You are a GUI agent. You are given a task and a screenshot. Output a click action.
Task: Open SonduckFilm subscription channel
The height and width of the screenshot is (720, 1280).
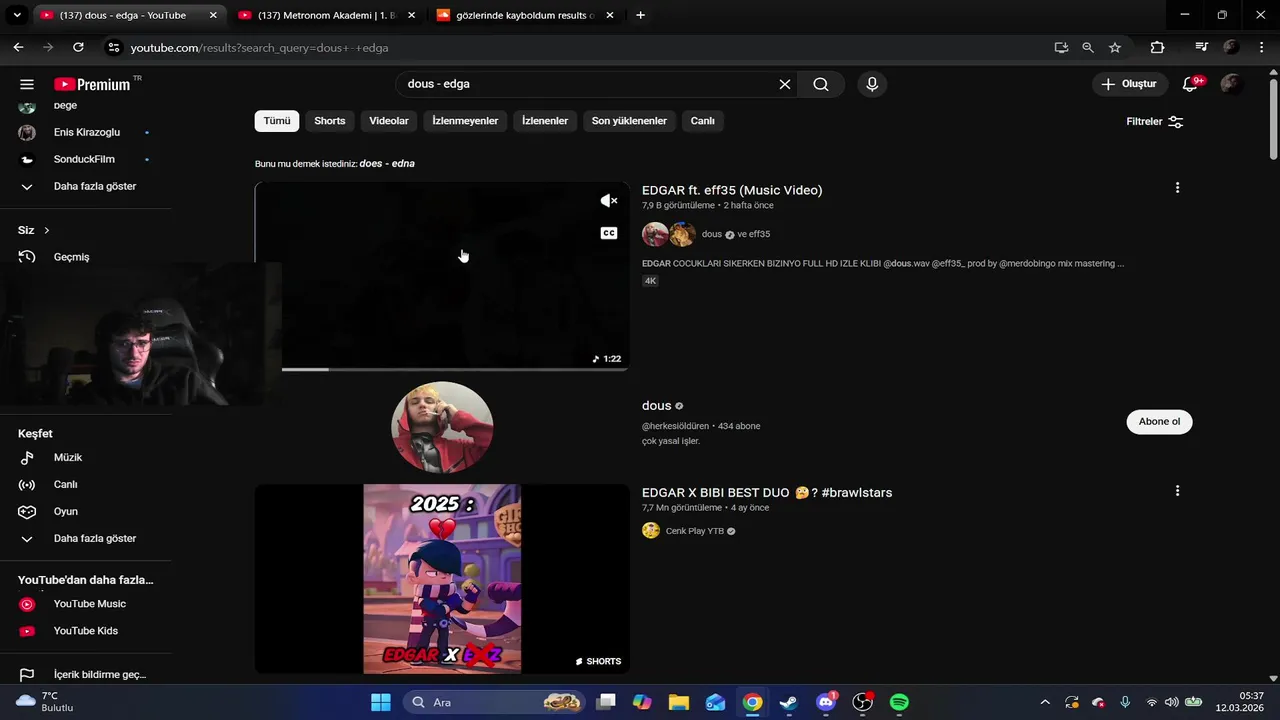85,159
